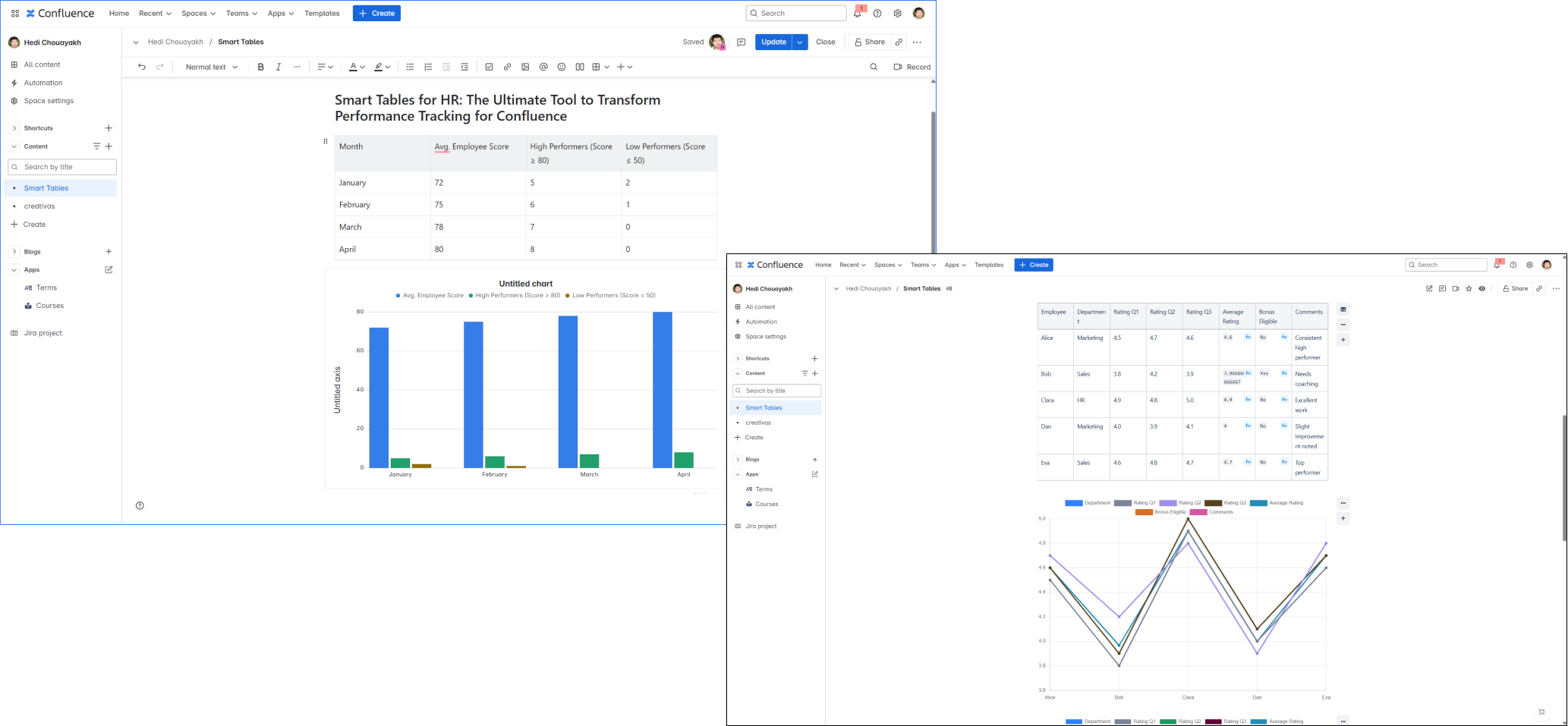Open the Templates menu in the top navigation
This screenshot has height=726, width=1568.
(x=322, y=14)
